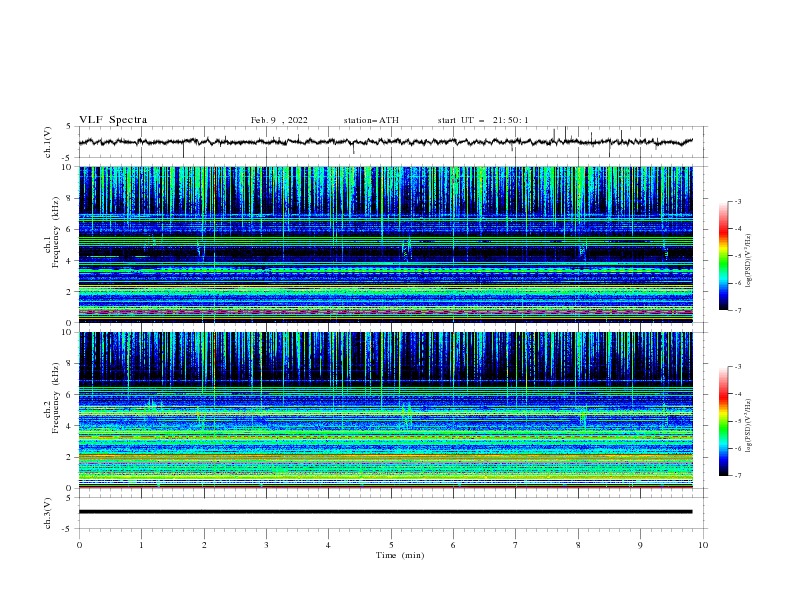Select the "Time (min)" axis label

[400, 555]
